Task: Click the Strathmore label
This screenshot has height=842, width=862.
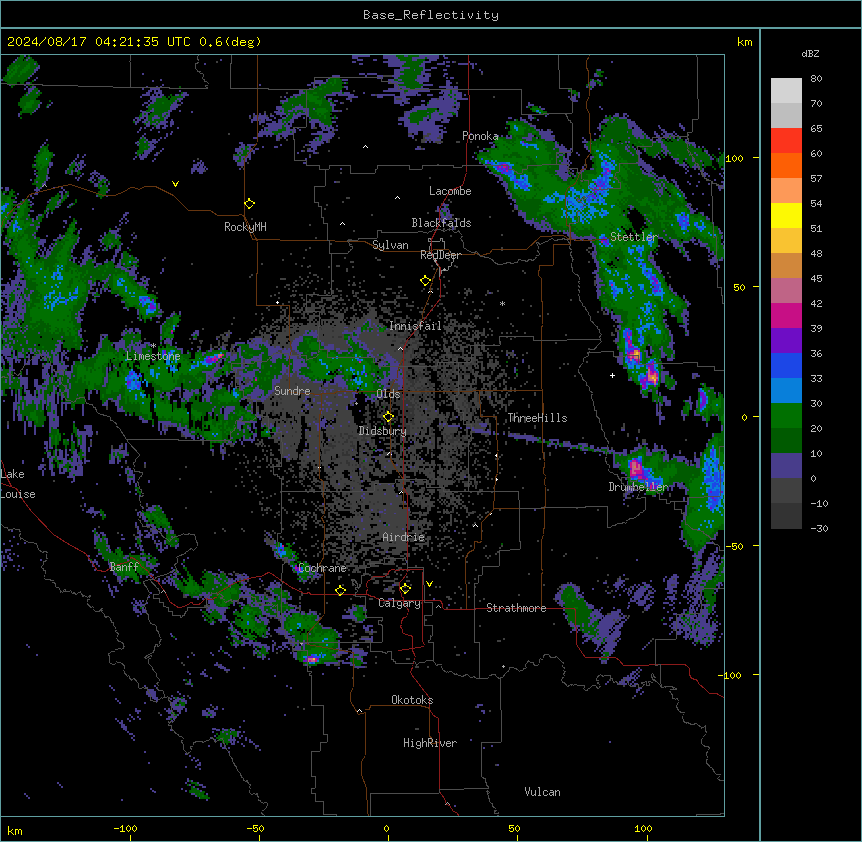Action: point(516,608)
